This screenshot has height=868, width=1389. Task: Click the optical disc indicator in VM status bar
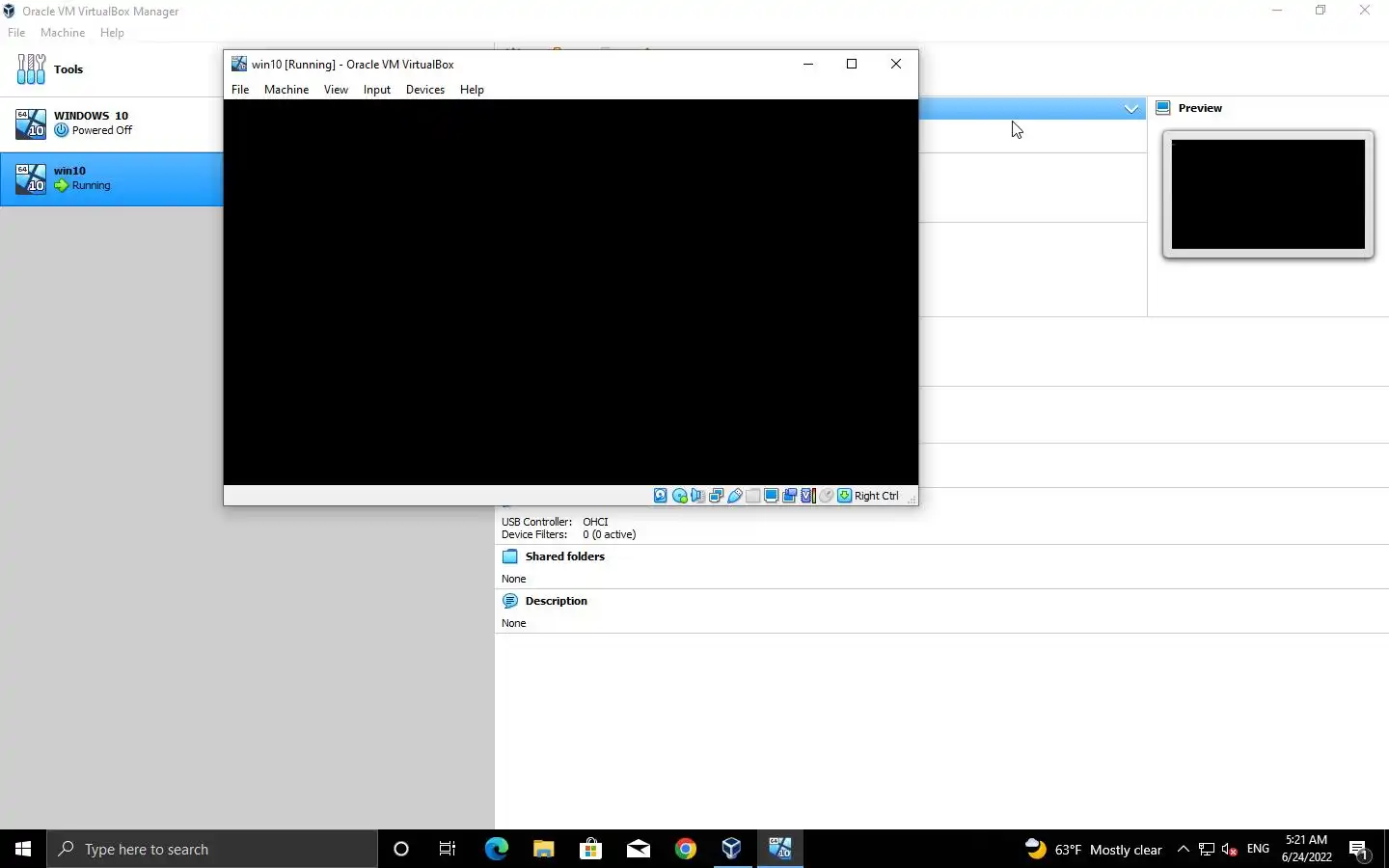coord(680,496)
